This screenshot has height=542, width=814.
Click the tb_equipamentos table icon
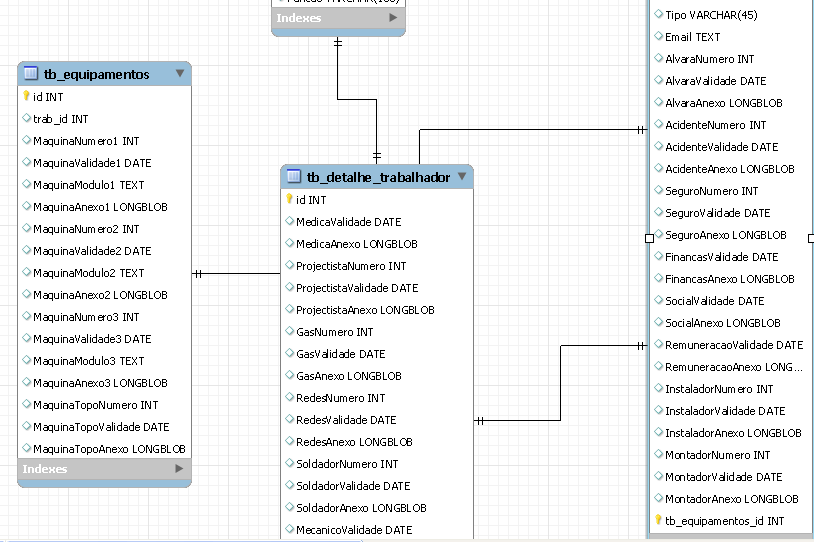click(x=31, y=74)
